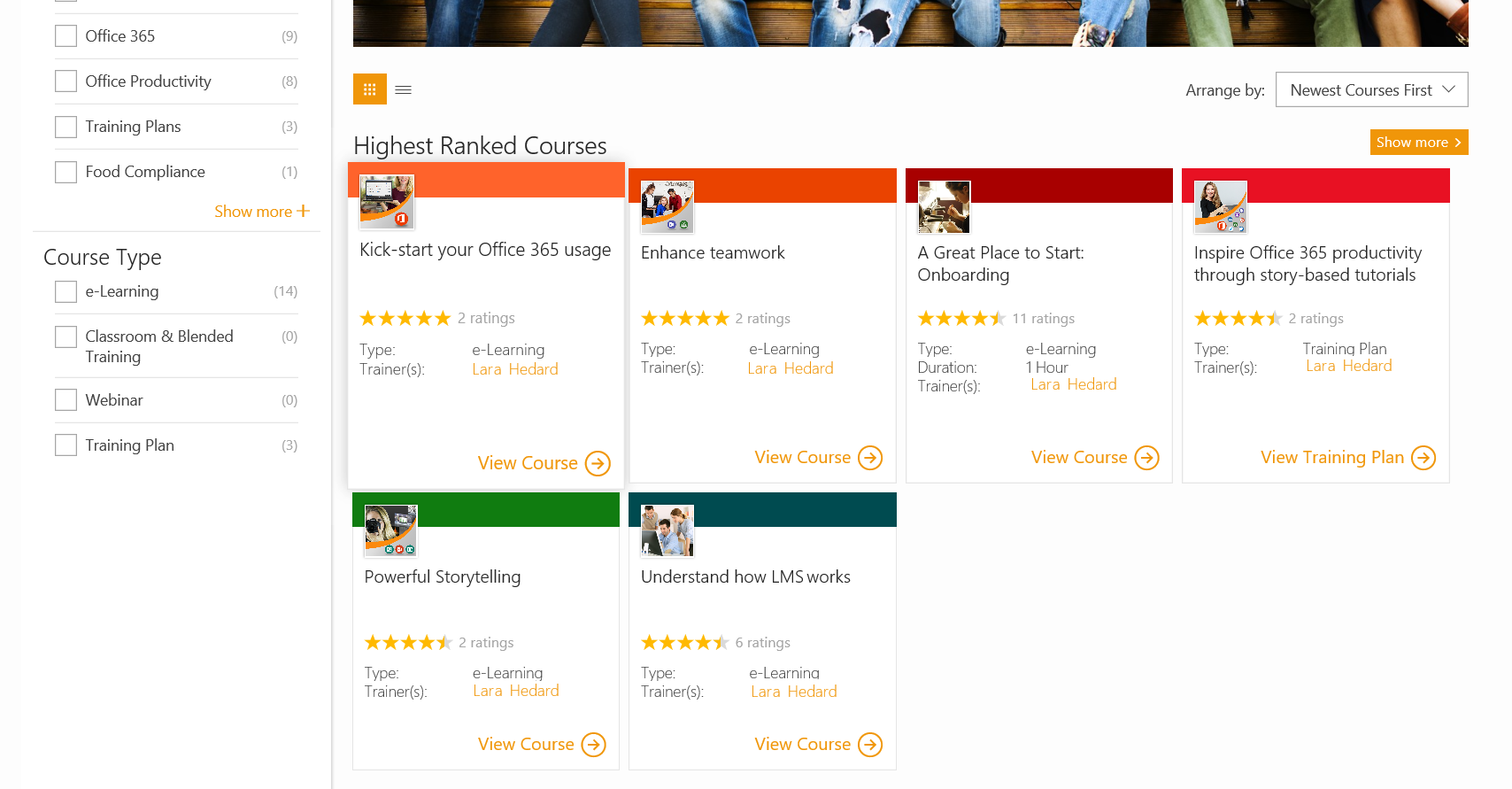Click star rating of Inspire Office 365 productivity
Screen dimensions: 1512x789
(1238, 318)
